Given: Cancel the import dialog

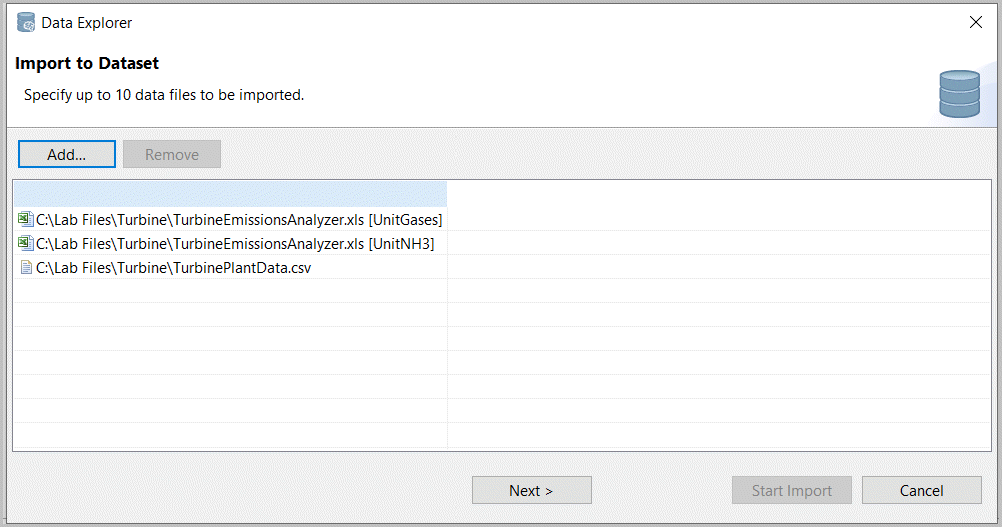Looking at the screenshot, I should [921, 490].
